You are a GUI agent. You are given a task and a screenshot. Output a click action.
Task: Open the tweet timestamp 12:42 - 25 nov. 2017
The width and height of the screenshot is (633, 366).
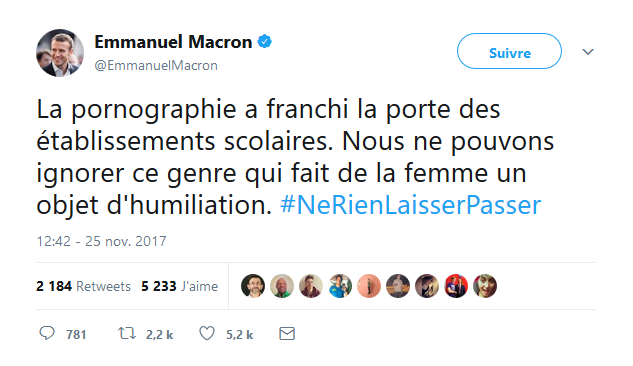tap(101, 241)
